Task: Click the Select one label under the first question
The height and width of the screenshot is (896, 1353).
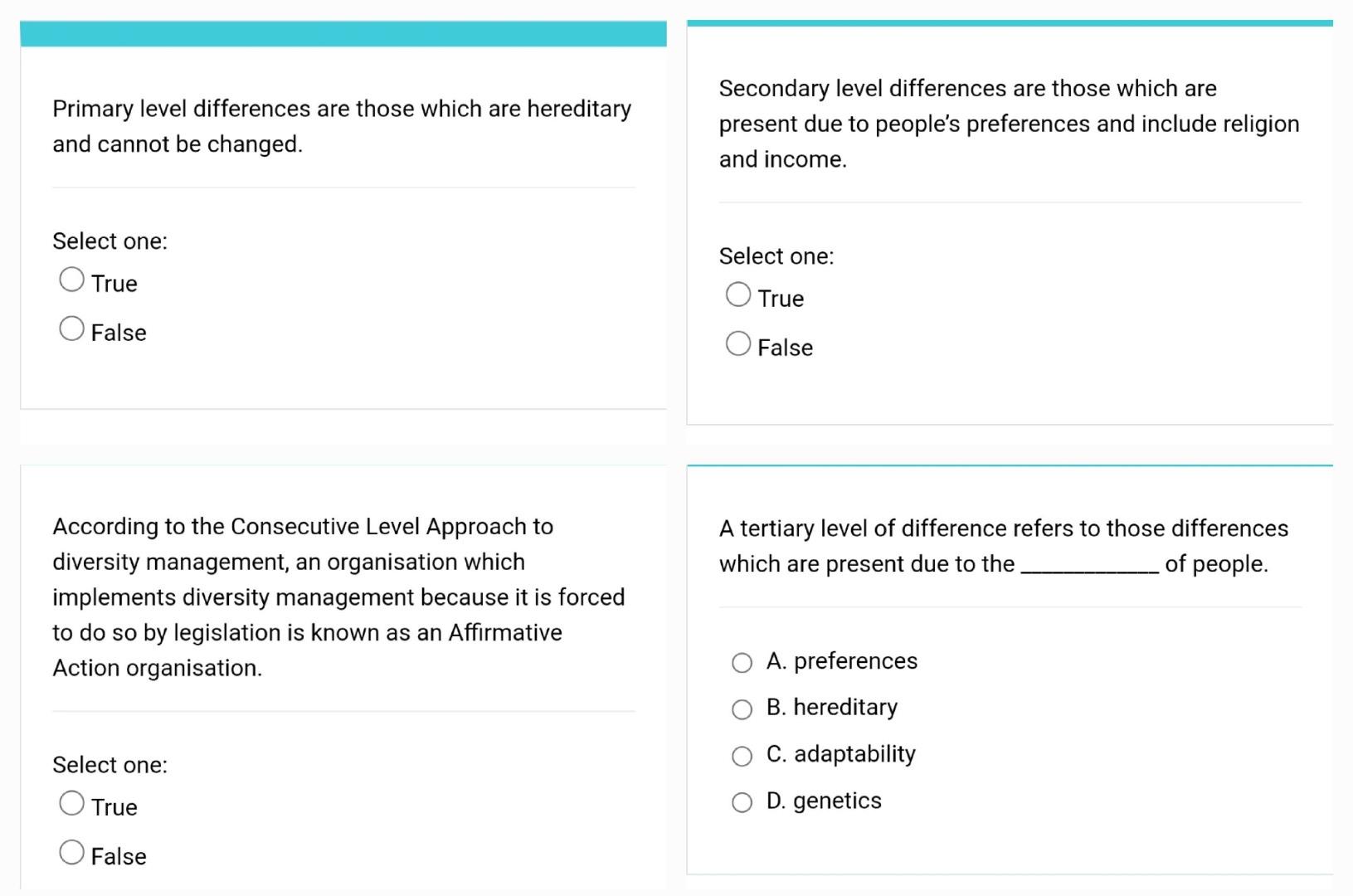Action: point(110,241)
